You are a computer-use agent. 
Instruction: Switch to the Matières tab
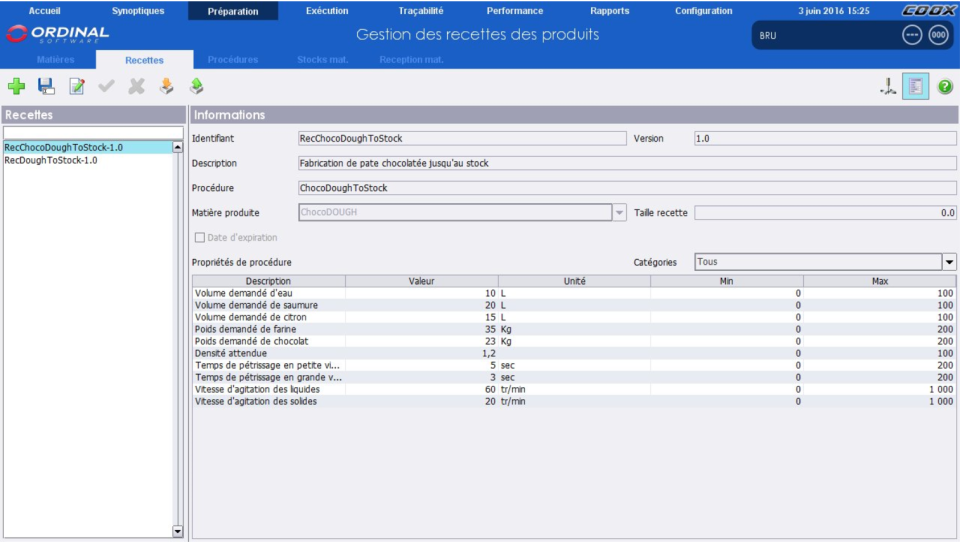coord(55,60)
